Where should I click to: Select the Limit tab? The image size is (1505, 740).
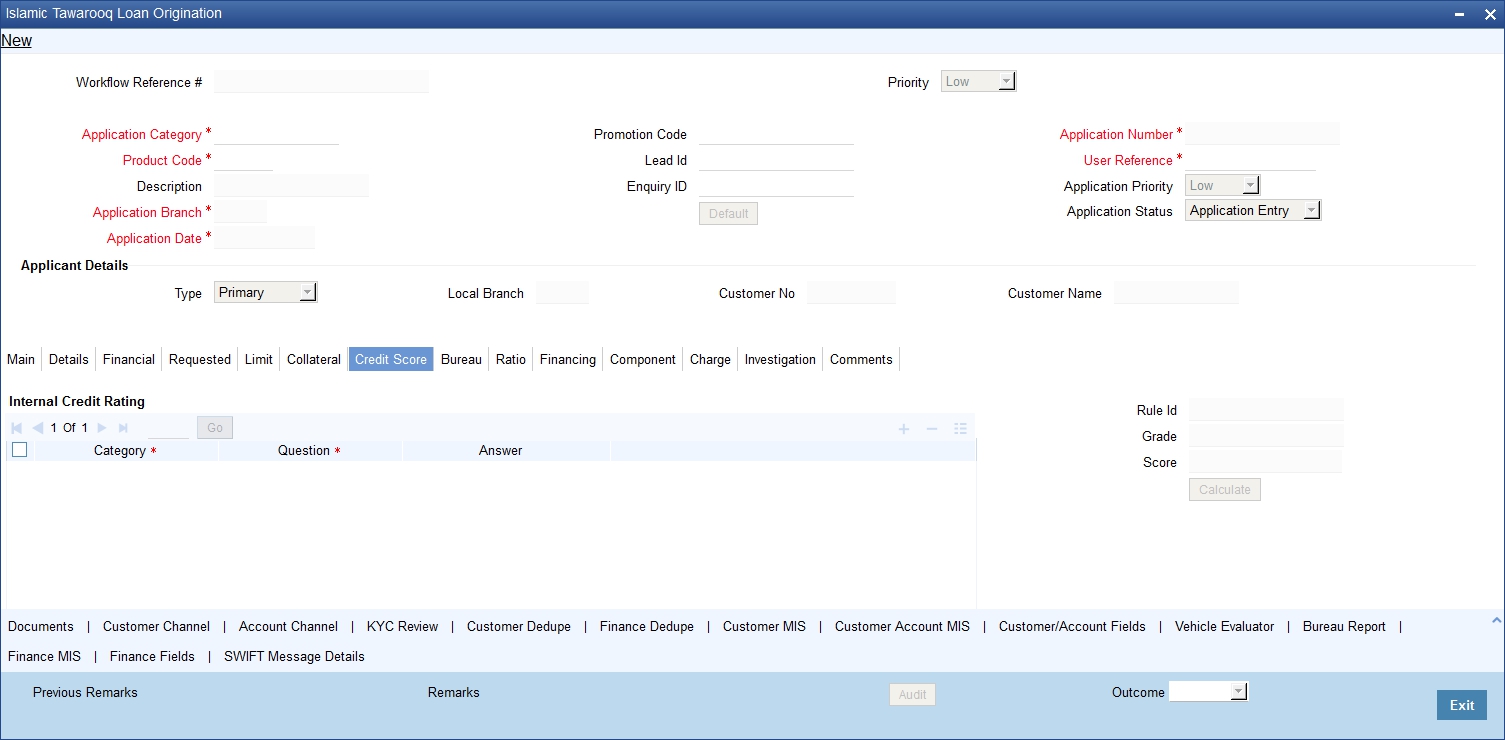click(x=259, y=359)
